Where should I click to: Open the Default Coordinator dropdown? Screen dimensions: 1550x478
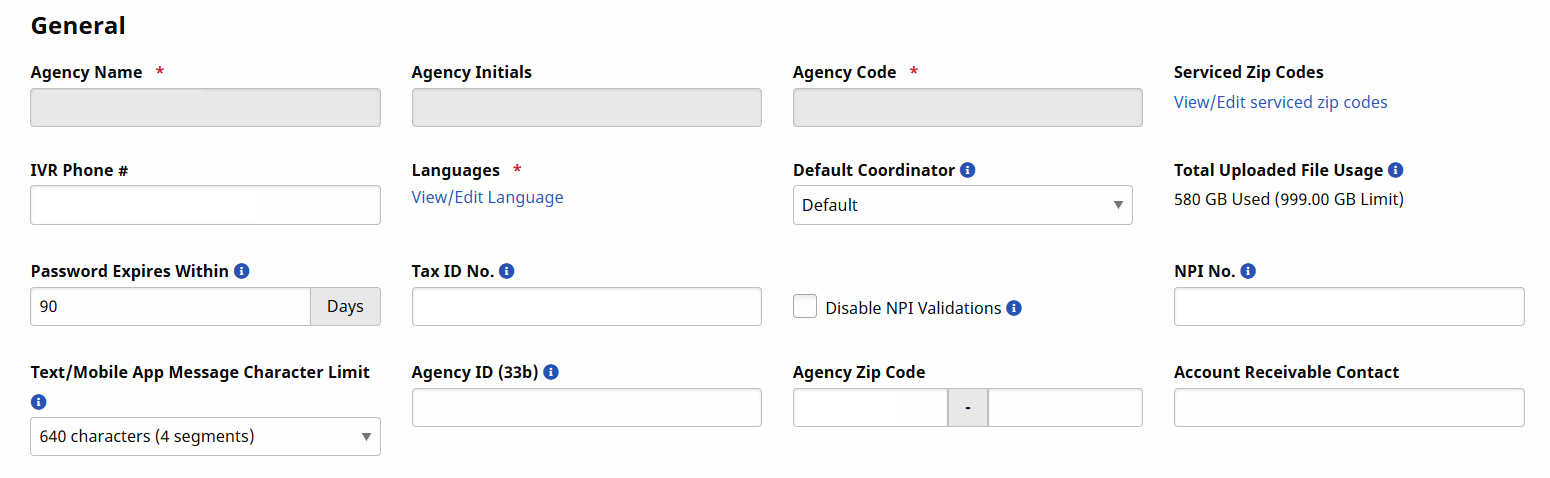pyautogui.click(x=962, y=205)
